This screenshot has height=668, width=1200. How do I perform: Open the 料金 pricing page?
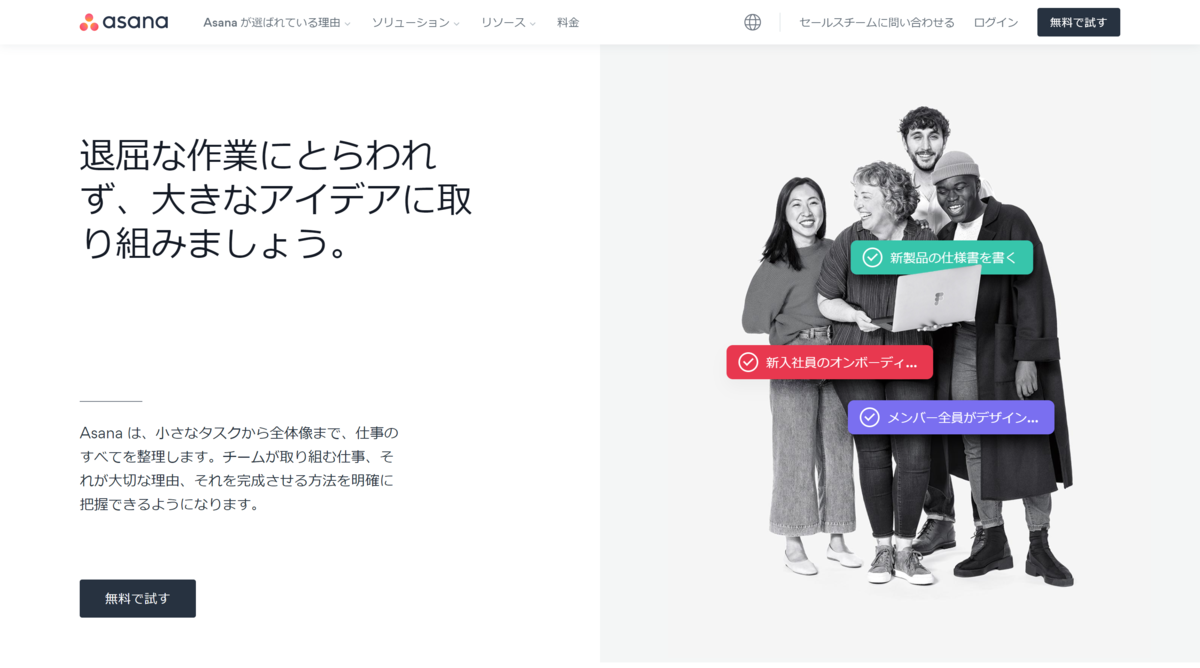coord(568,22)
